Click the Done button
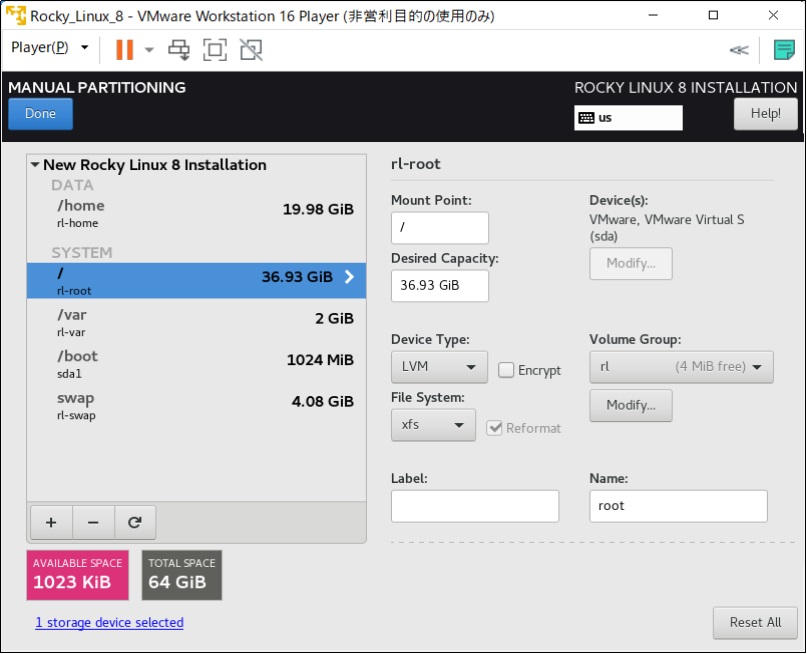 click(39, 113)
